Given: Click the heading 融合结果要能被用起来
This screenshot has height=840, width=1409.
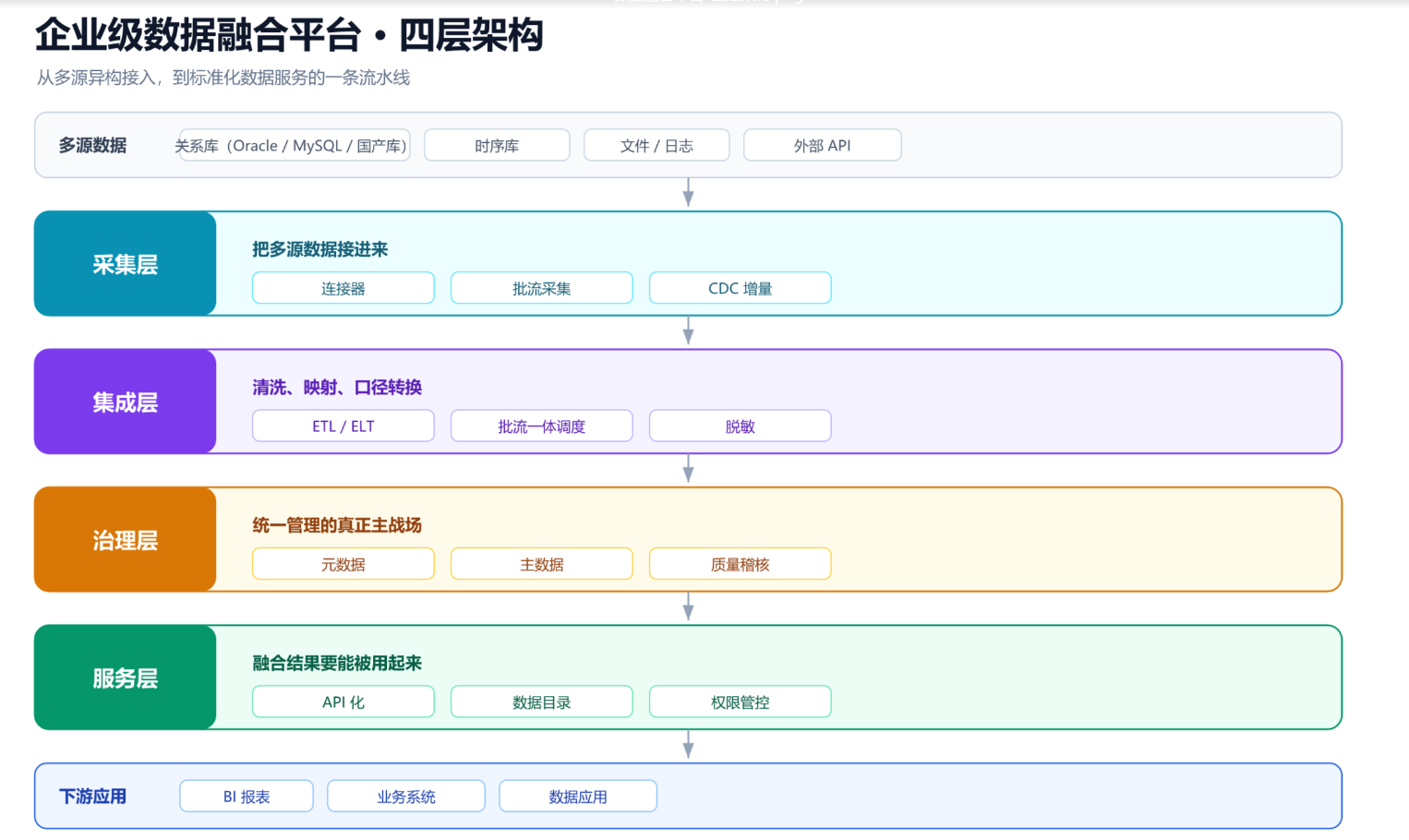Looking at the screenshot, I should click(337, 663).
